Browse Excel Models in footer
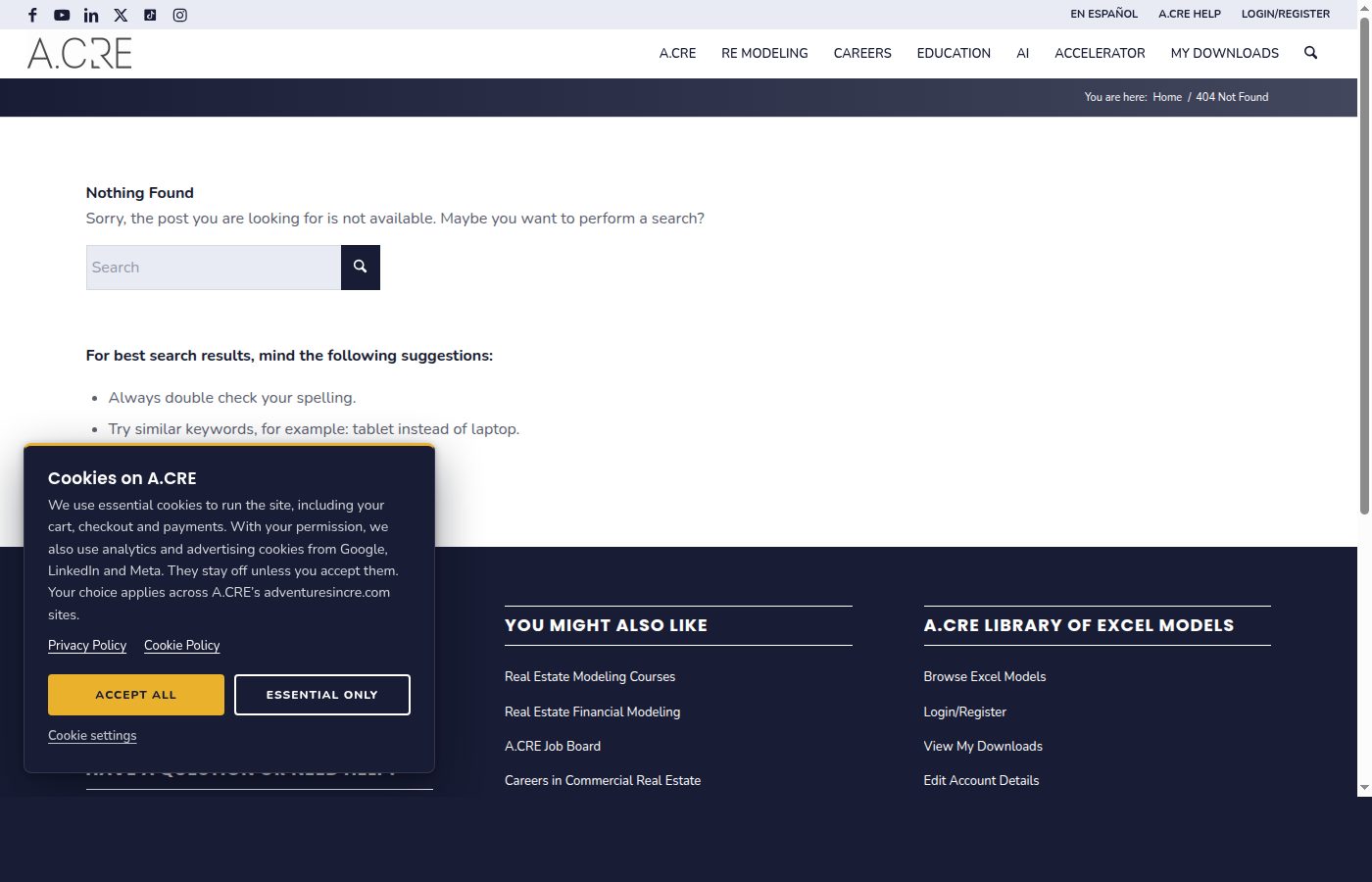Screen dimensions: 1372x882 (x=984, y=676)
